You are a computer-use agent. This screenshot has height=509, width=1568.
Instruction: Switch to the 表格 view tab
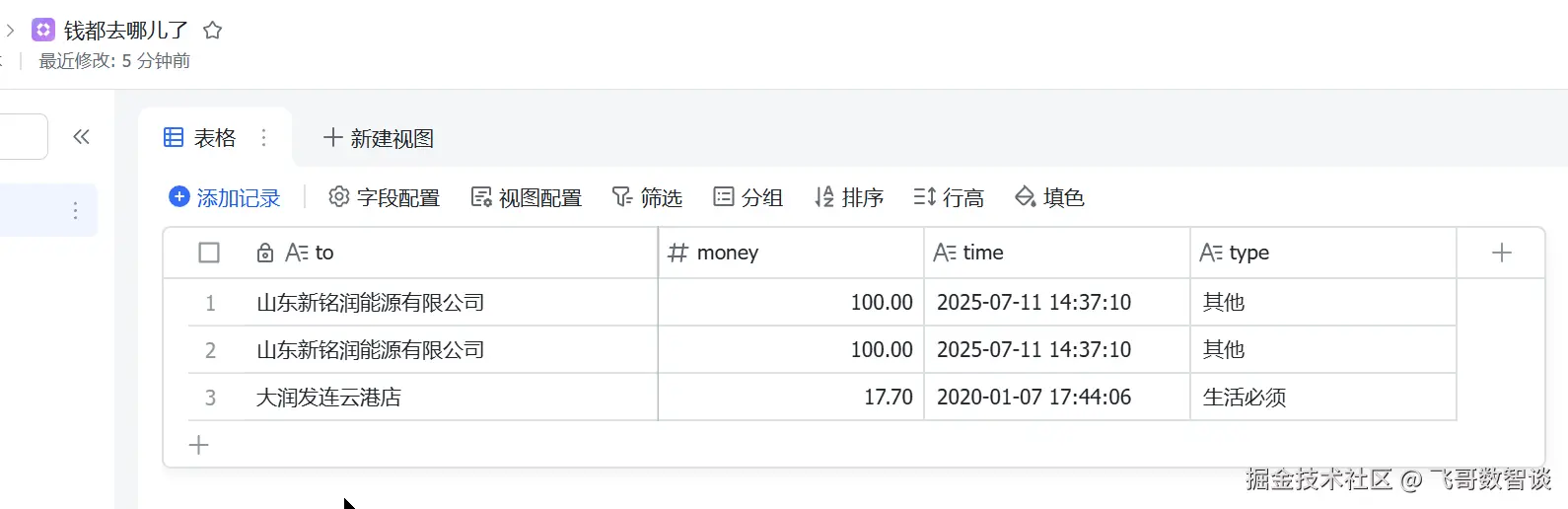coord(201,138)
